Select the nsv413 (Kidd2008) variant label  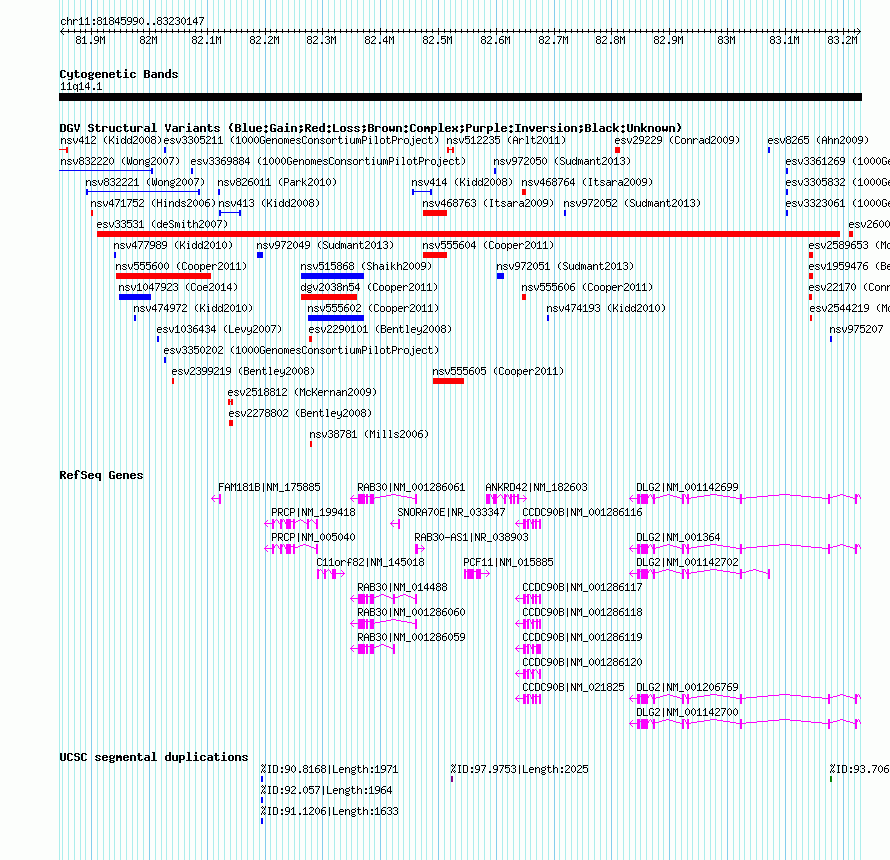[269, 203]
